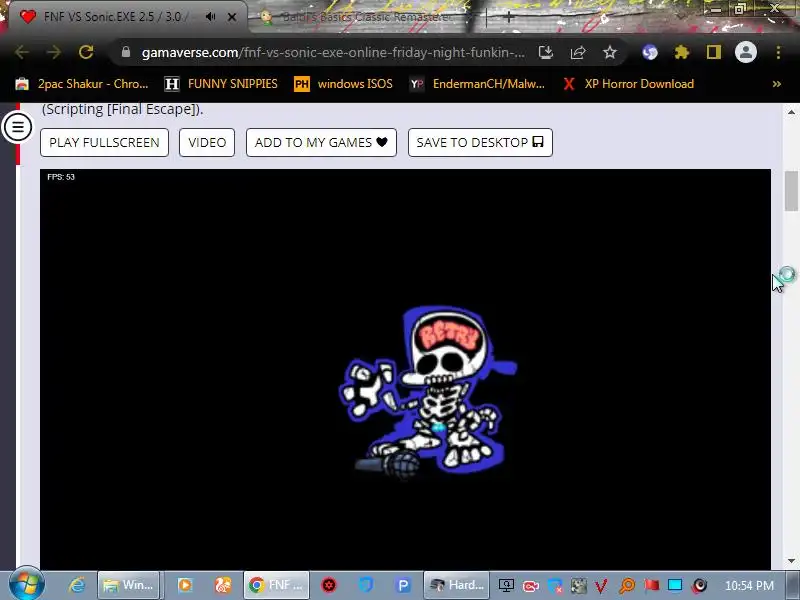Launch Internet Explorer from taskbar
800x600 pixels.
coord(77,585)
